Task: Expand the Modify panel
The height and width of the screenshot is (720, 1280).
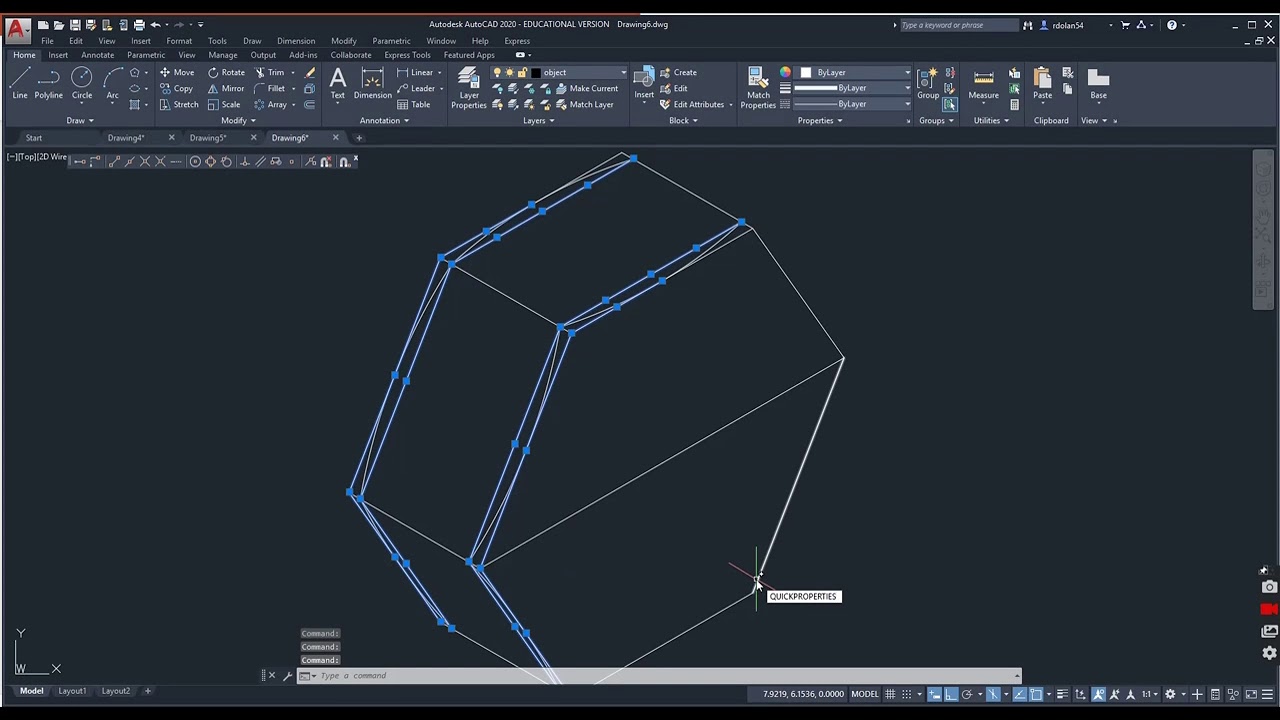Action: pos(238,120)
